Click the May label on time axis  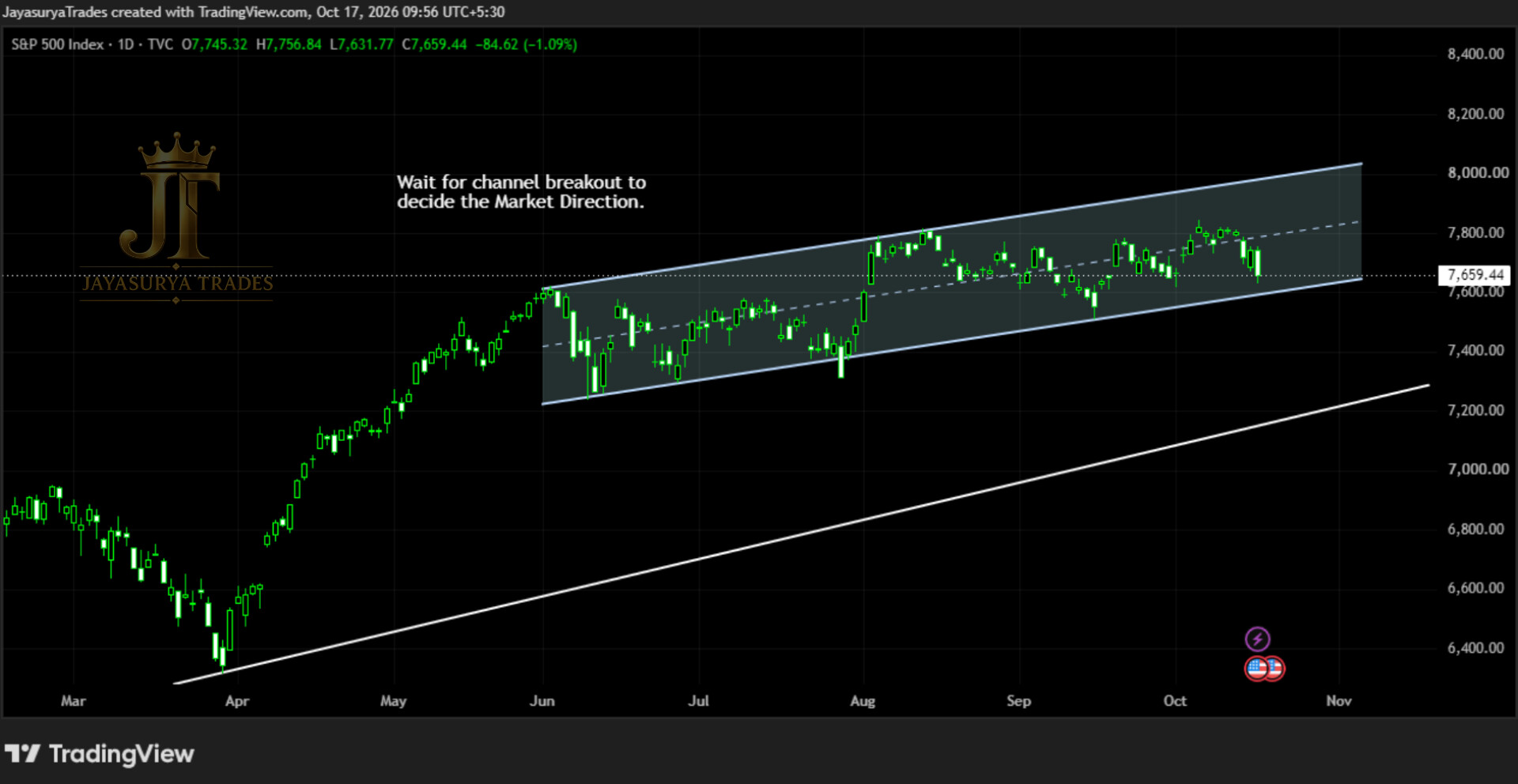coord(393,701)
